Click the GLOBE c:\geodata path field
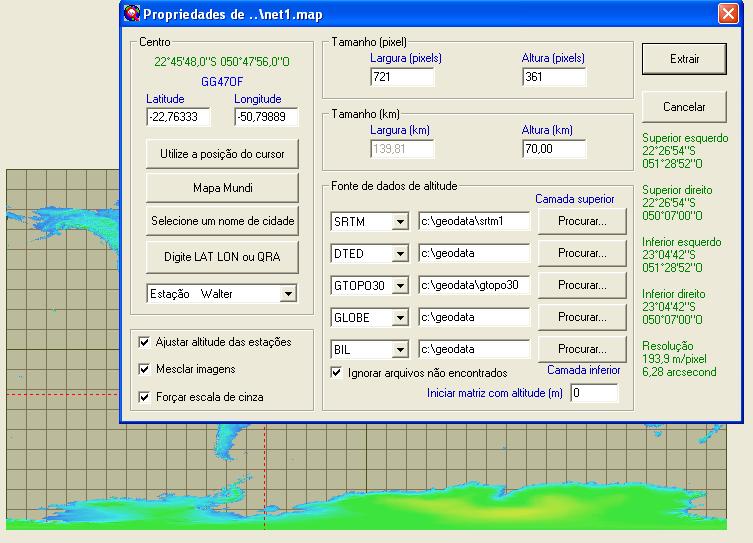This screenshot has height=543, width=753. (474, 317)
